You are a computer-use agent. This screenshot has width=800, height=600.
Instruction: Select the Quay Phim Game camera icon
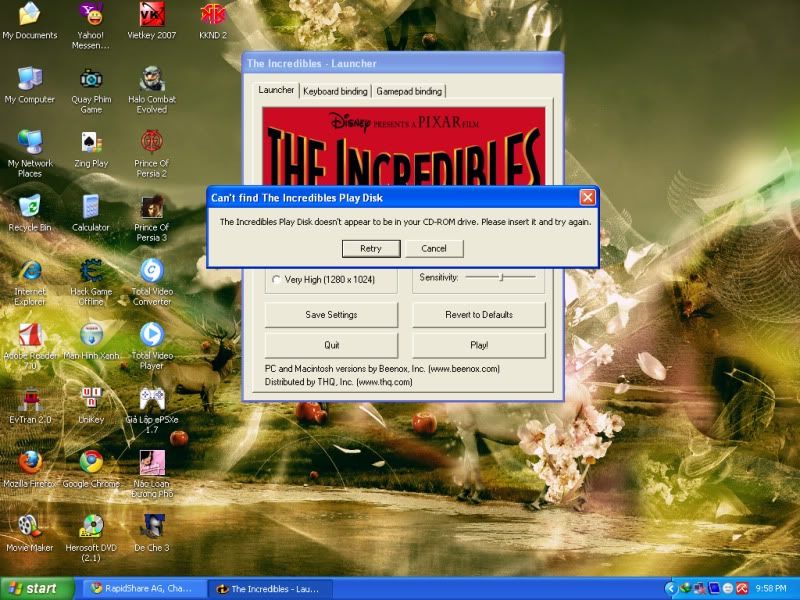91,90
